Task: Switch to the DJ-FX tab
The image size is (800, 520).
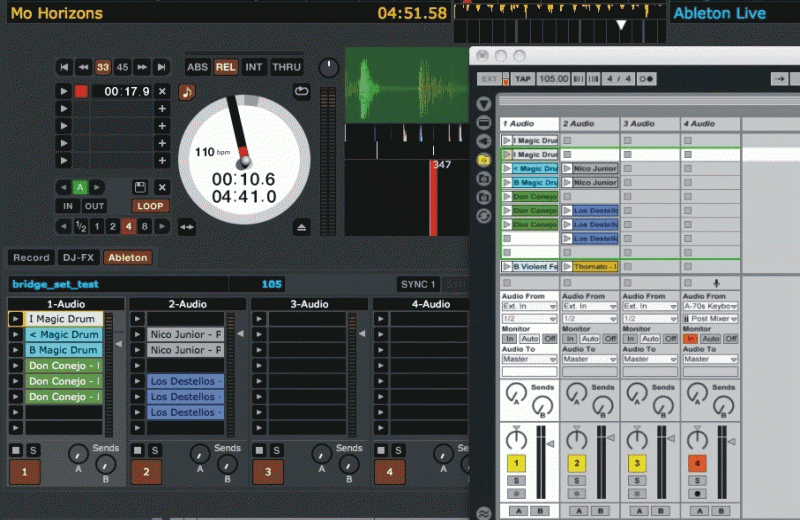Action: coord(79,257)
